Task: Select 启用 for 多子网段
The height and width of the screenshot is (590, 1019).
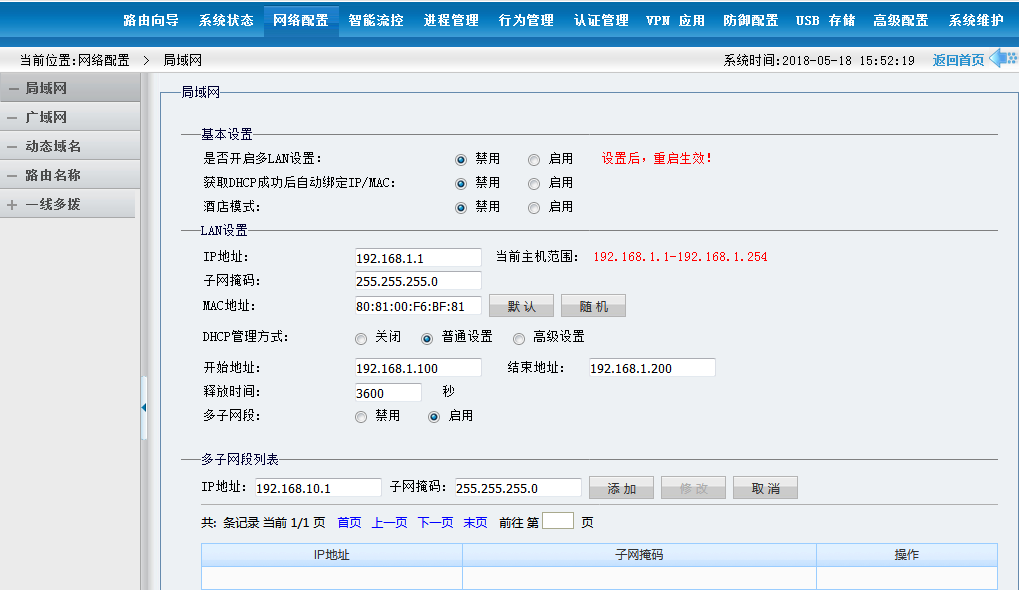Action: pyautogui.click(x=434, y=417)
